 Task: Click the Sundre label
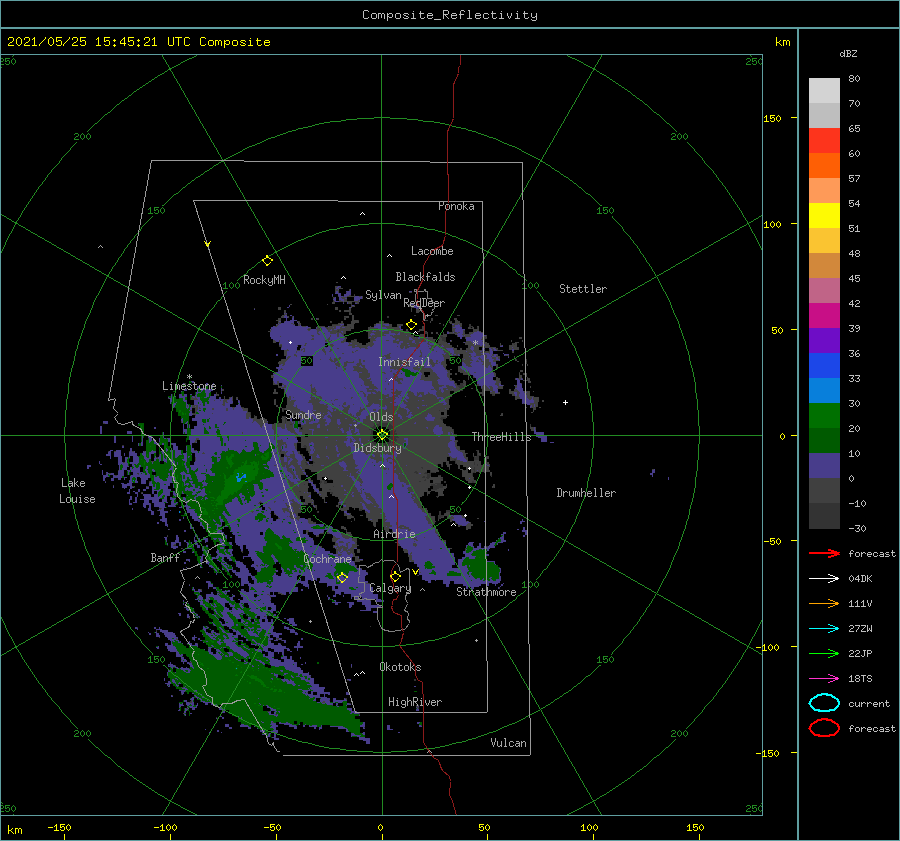click(303, 414)
